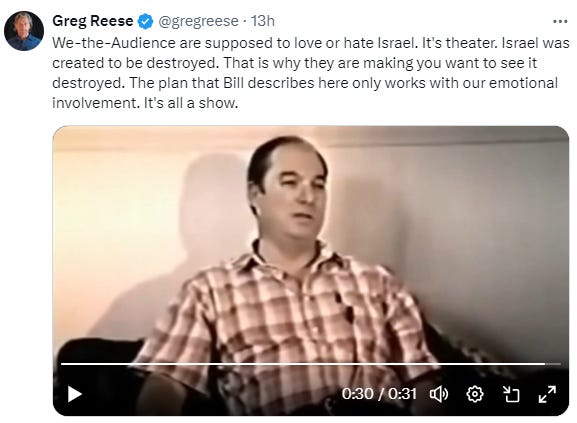This screenshot has height=423, width=577.
Task: Open the picture-in-picture player icon
Action: coord(511,394)
